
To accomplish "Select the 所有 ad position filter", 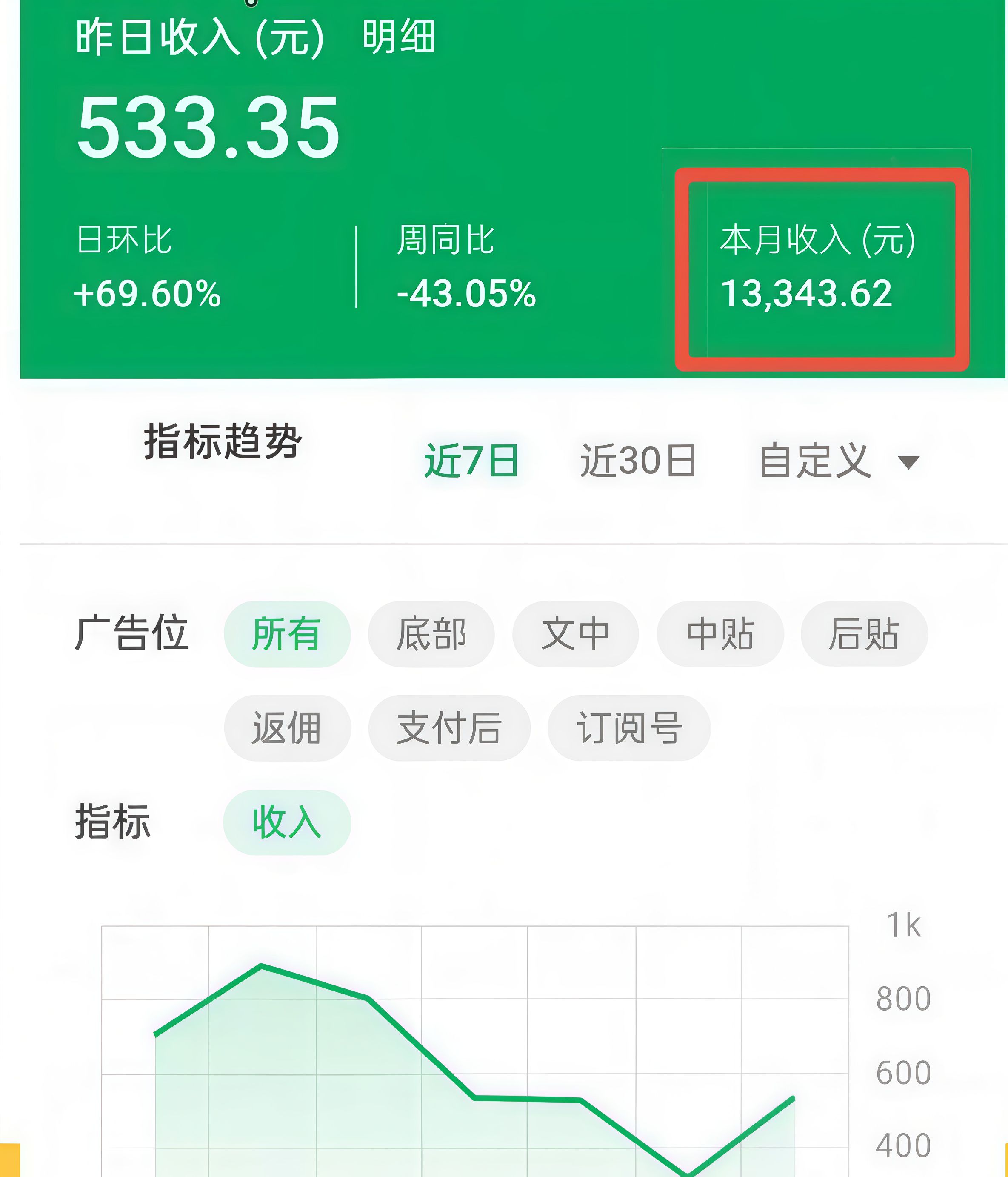I will 287,634.
